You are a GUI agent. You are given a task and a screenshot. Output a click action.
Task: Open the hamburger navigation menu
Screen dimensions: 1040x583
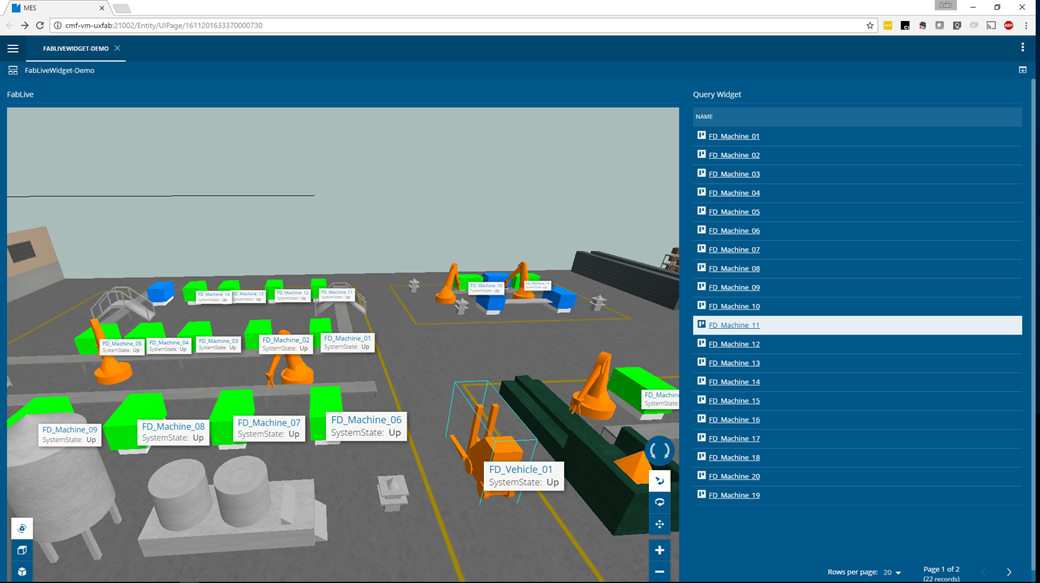[x=13, y=48]
